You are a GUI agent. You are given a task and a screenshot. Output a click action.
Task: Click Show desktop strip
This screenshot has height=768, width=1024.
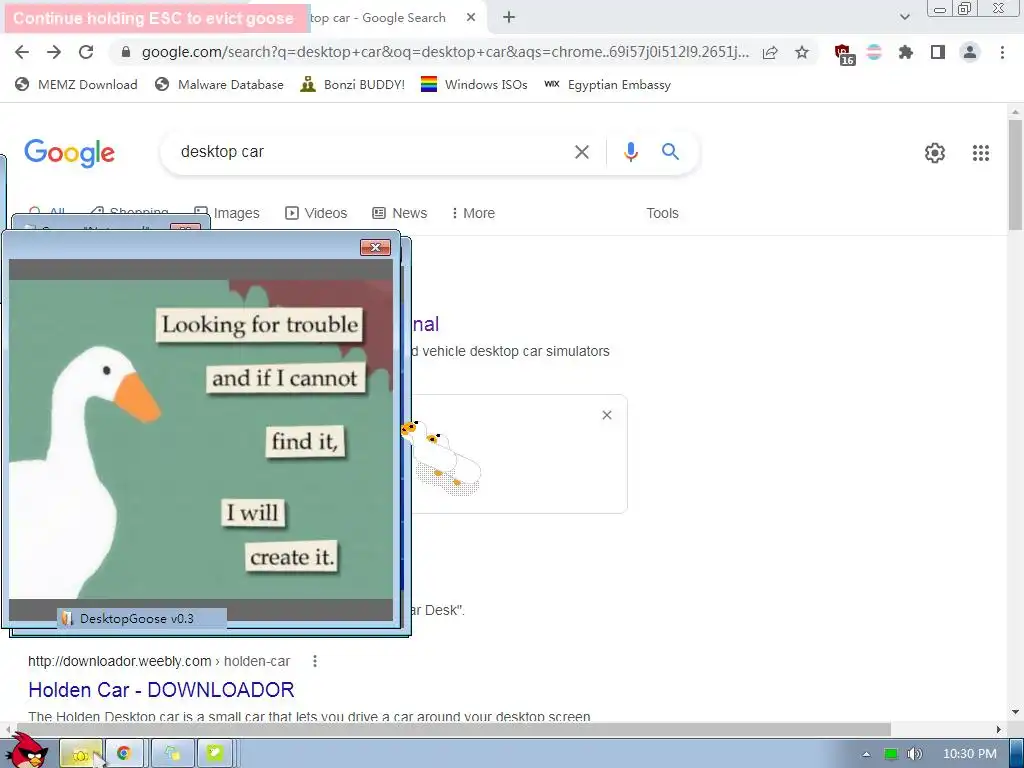1016,754
